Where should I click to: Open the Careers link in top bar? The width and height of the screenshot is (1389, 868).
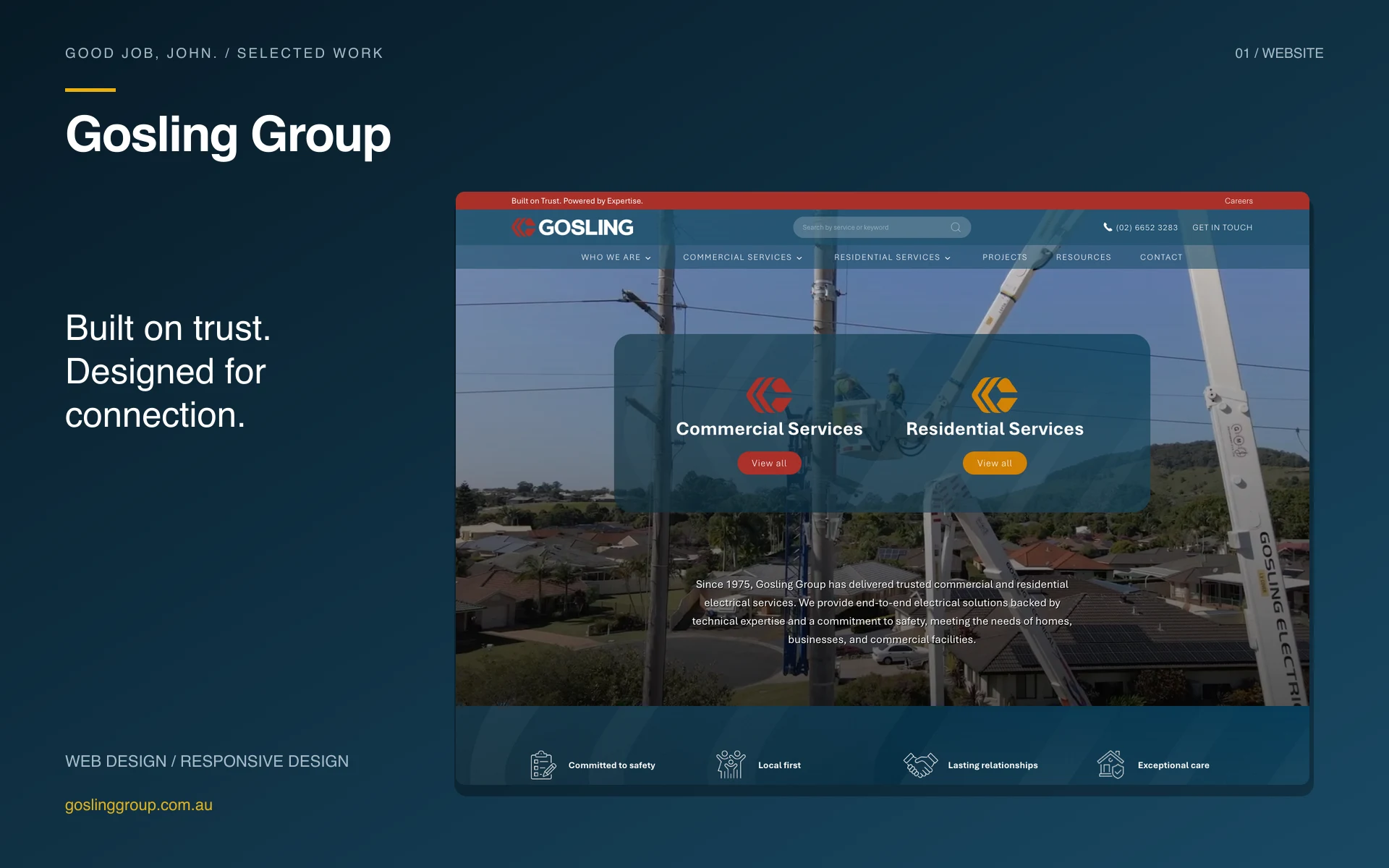(1239, 201)
